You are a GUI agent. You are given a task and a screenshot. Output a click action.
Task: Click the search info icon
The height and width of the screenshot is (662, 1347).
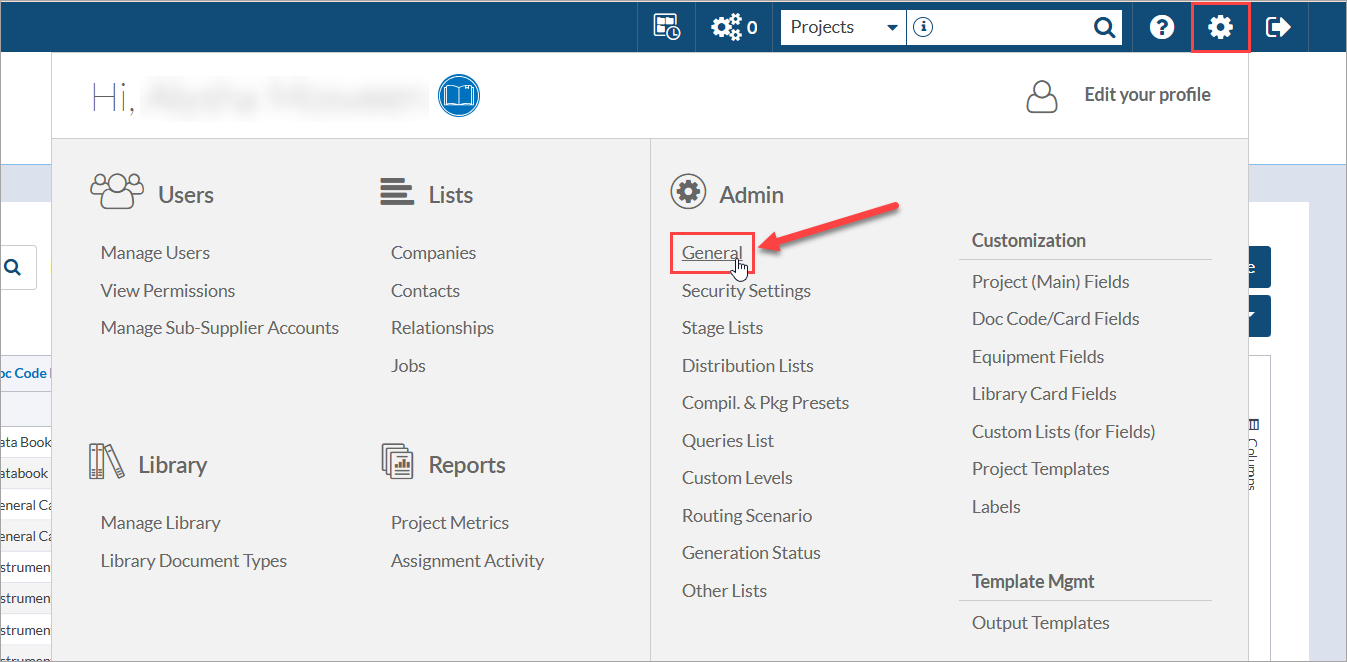pyautogui.click(x=924, y=28)
